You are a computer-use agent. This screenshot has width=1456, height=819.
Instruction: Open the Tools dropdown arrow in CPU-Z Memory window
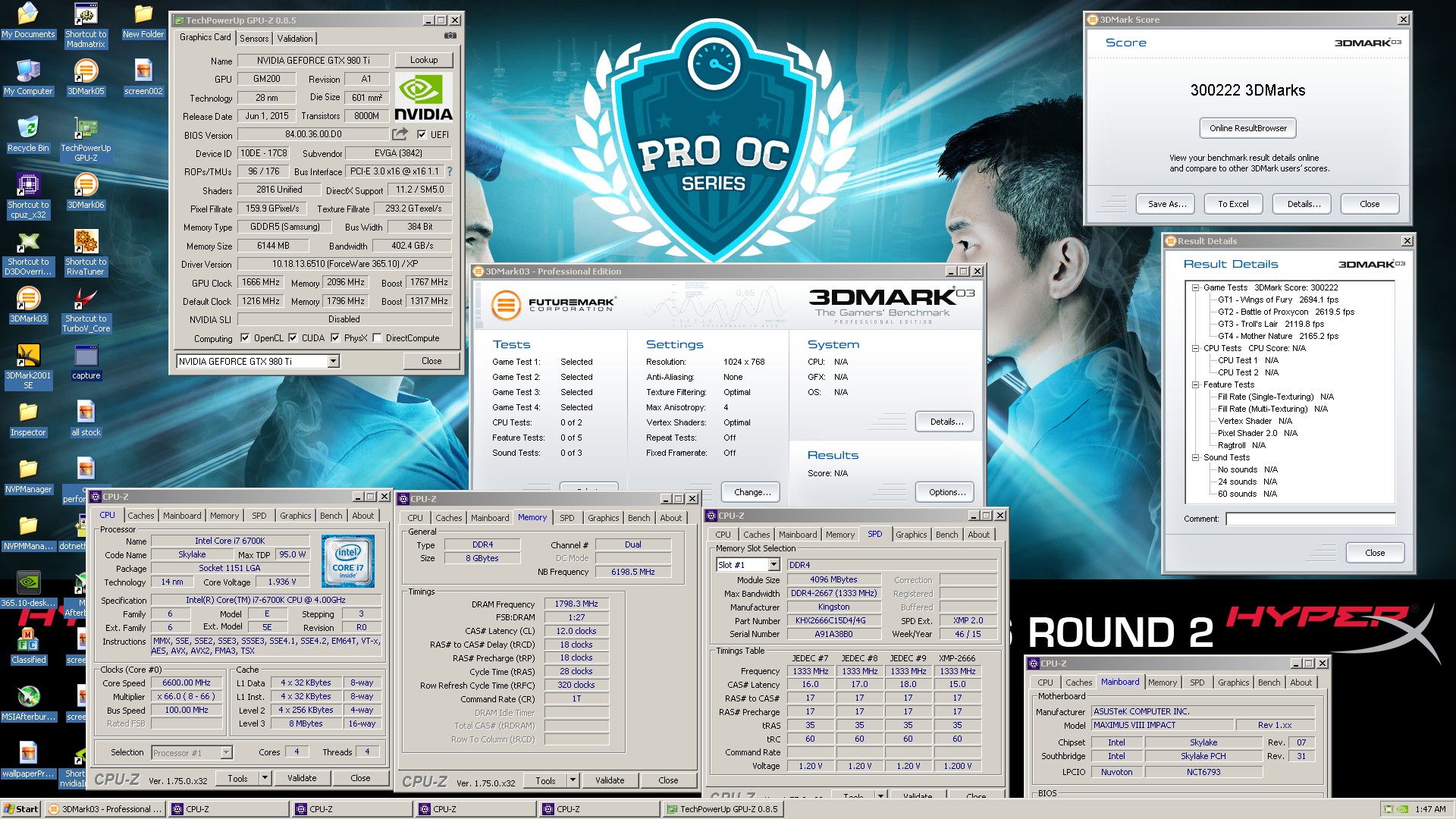(573, 780)
